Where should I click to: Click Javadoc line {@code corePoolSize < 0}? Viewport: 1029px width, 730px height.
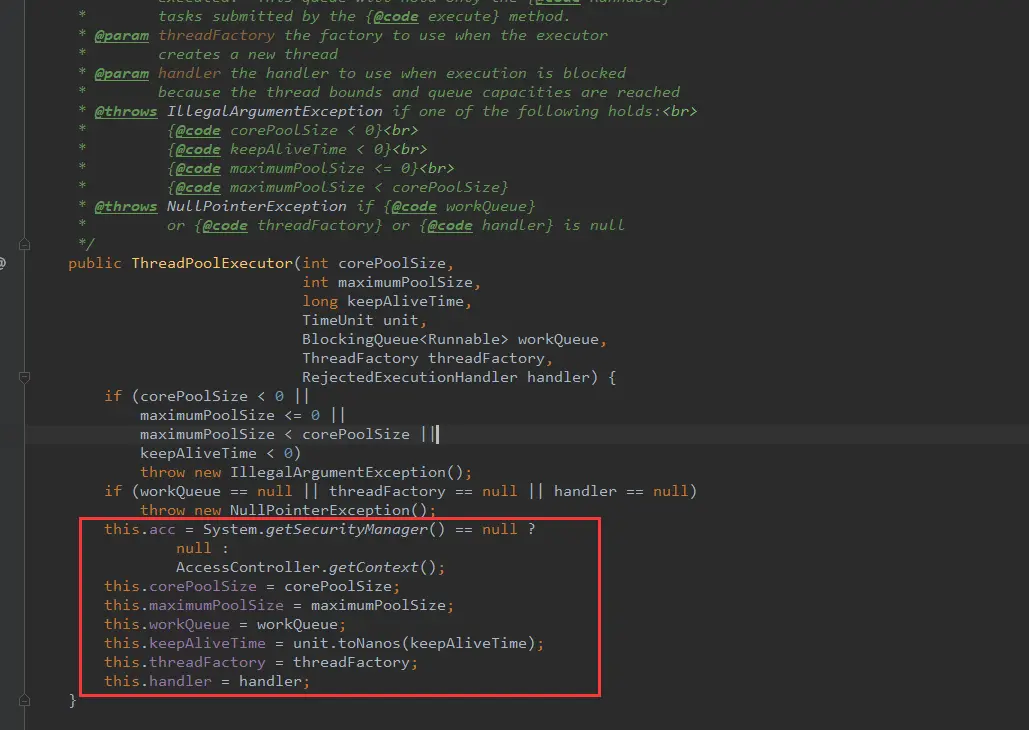(274, 131)
